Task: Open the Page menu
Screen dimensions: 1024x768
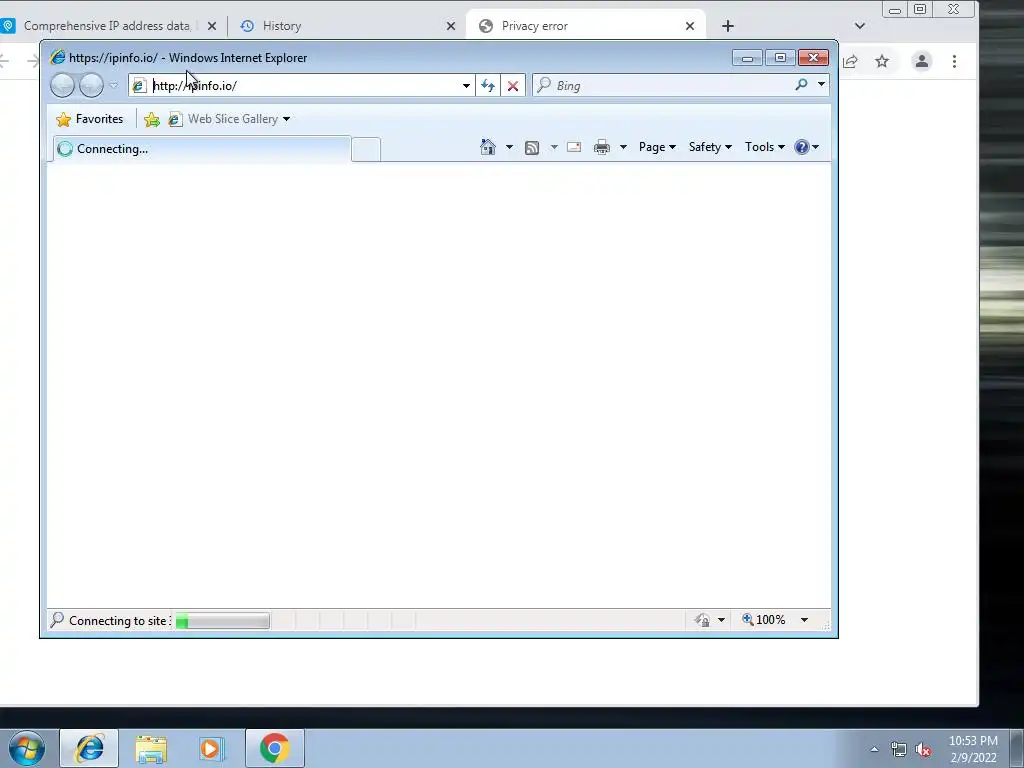Action: (657, 147)
